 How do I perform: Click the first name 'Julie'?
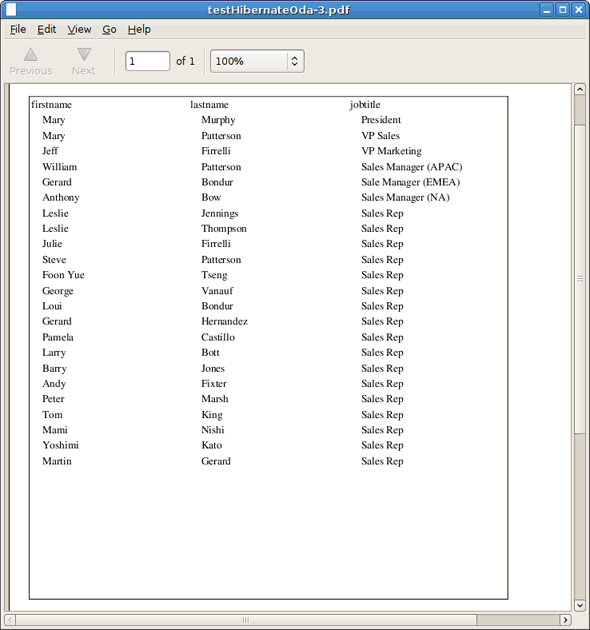click(x=52, y=244)
